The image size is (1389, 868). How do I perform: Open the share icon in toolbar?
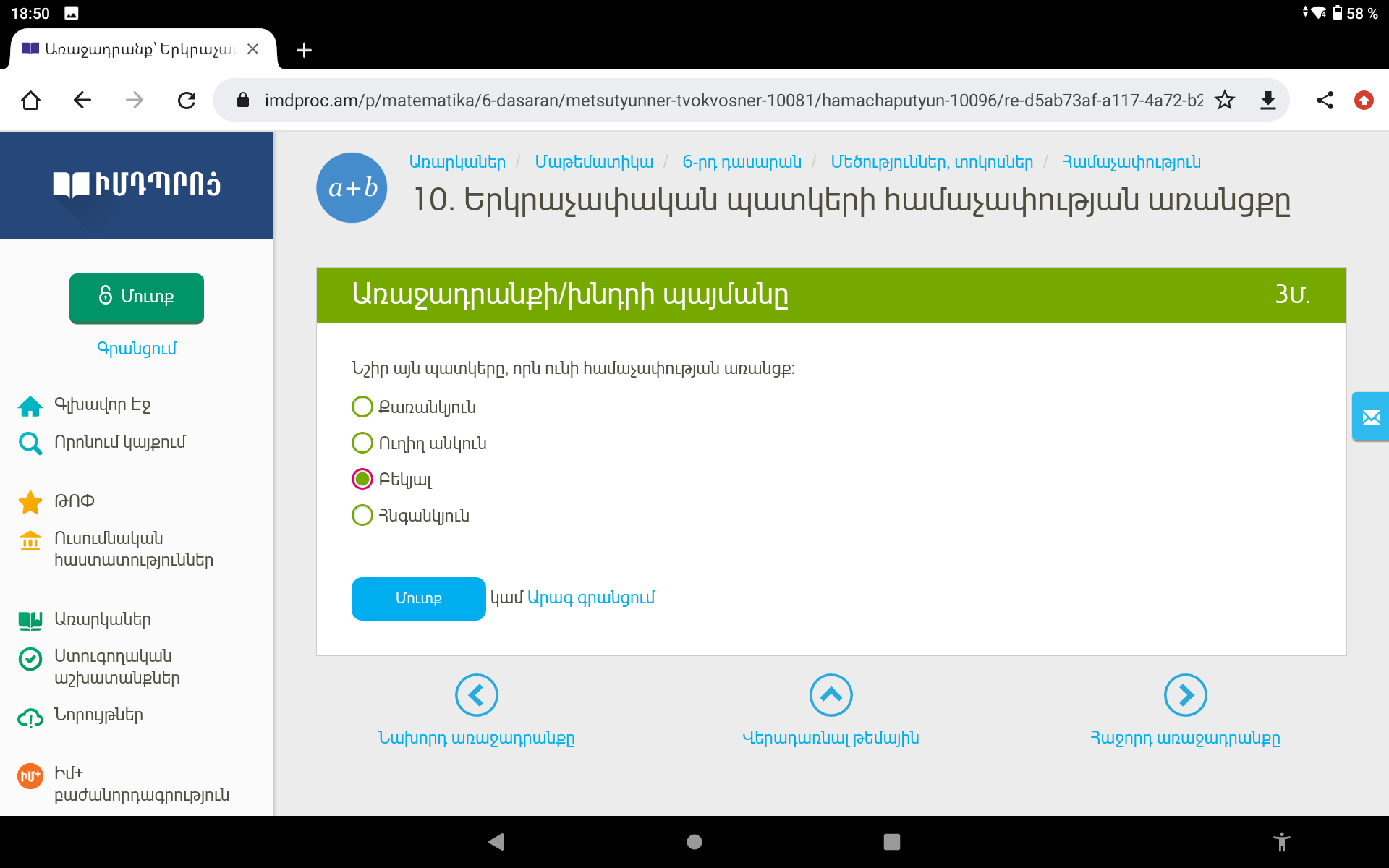tap(1325, 100)
